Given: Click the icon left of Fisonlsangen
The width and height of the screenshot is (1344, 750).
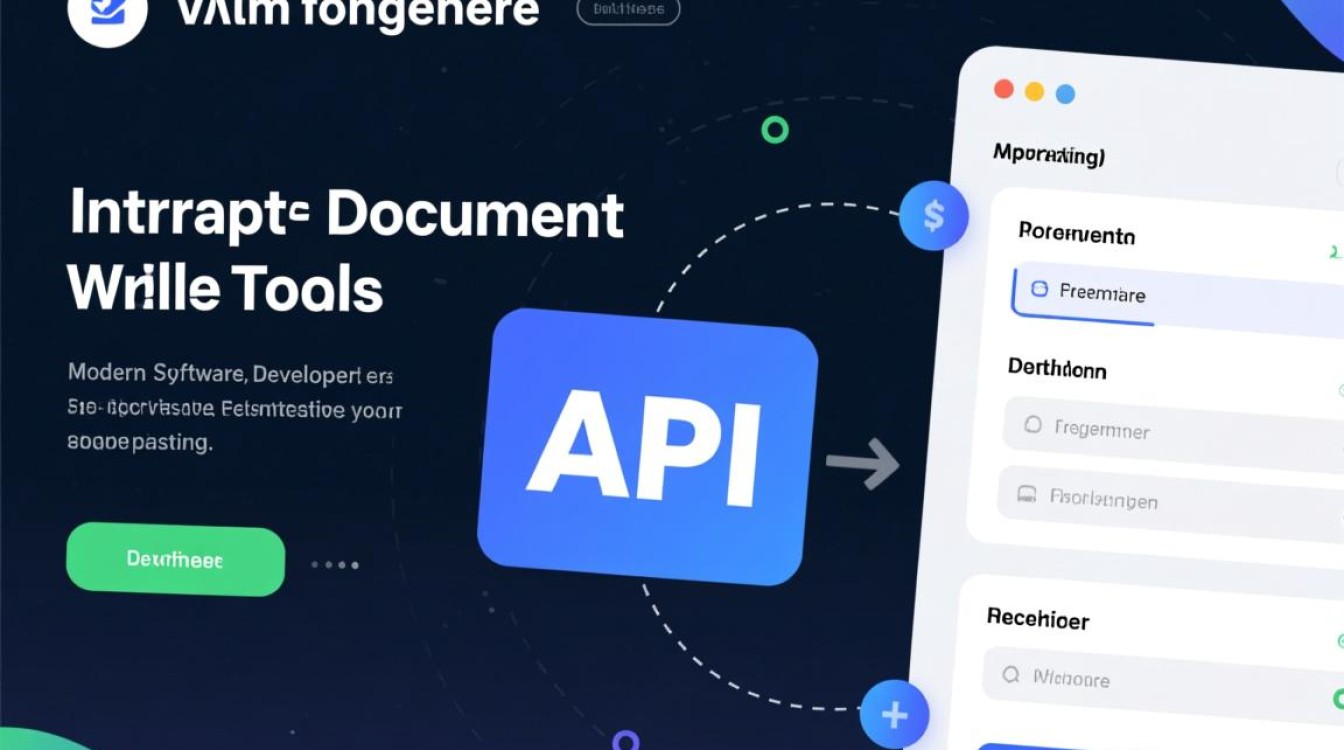Looking at the screenshot, I should (x=1026, y=493).
